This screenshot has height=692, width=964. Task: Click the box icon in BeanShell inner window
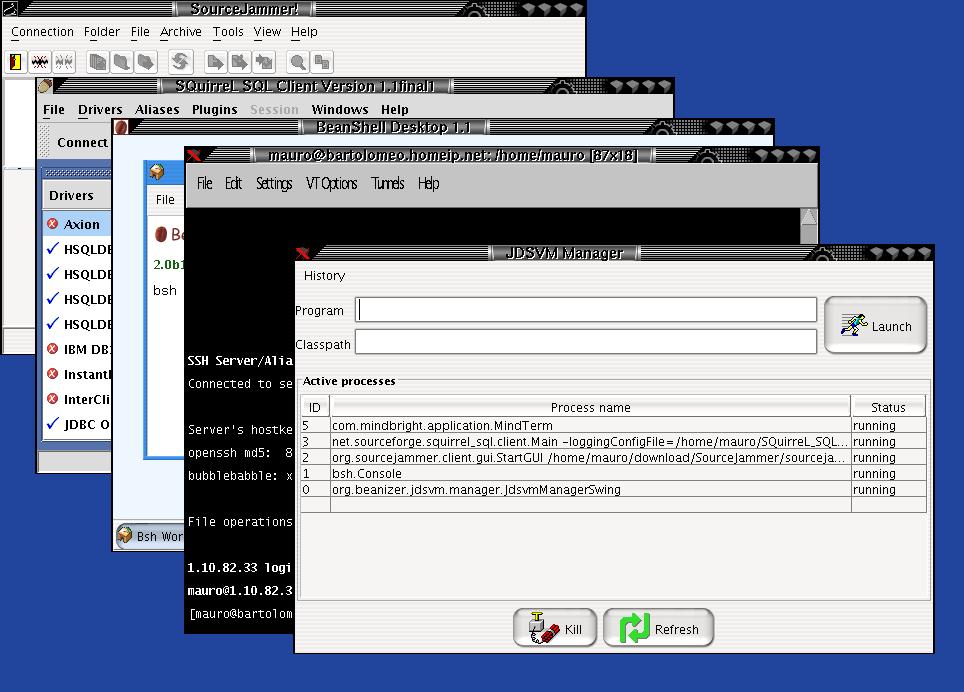point(157,171)
